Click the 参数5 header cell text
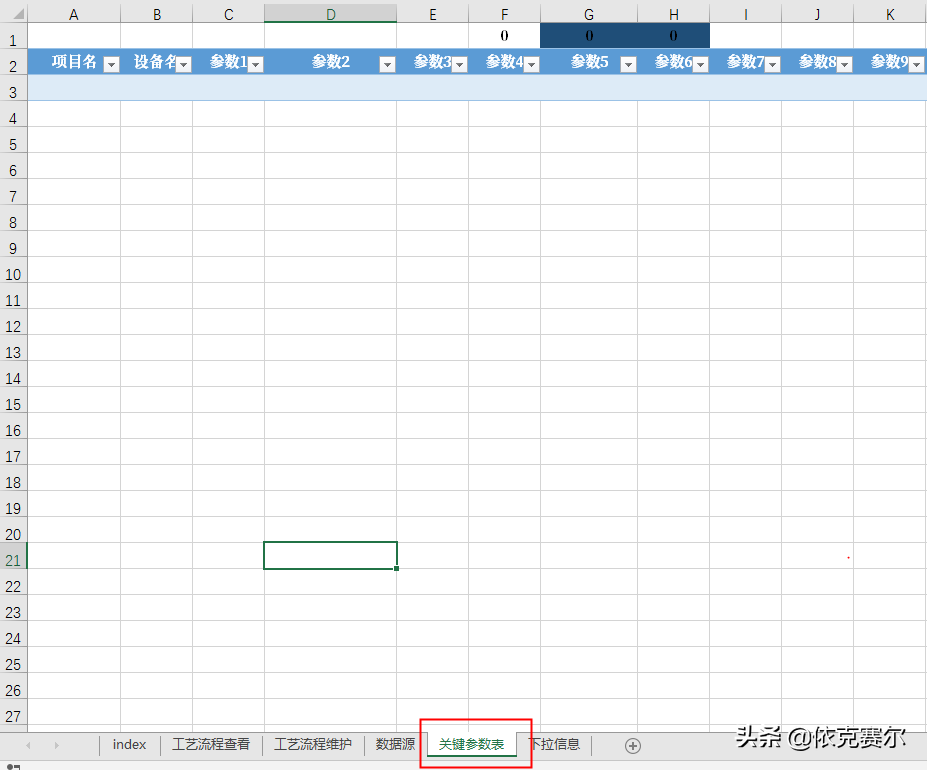This screenshot has width=927, height=770. coord(589,62)
